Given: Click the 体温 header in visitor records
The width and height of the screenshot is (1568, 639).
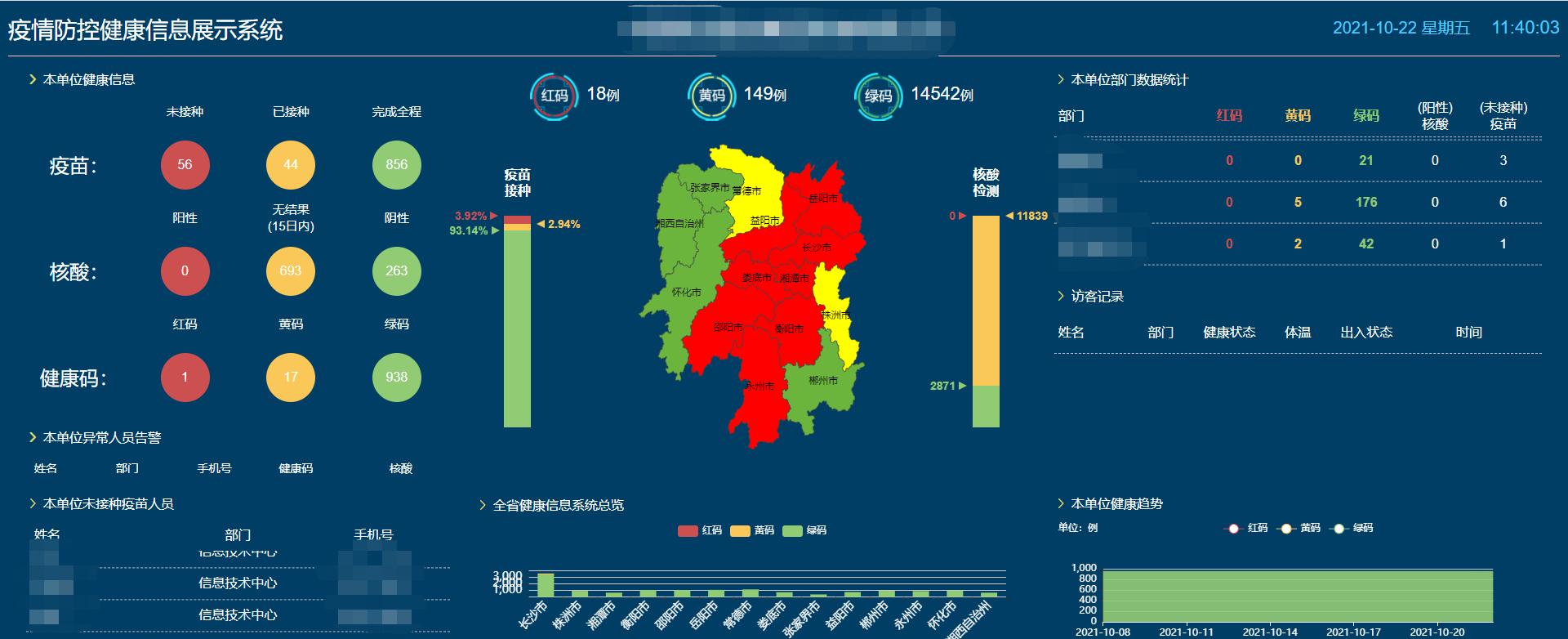Looking at the screenshot, I should tap(1298, 332).
